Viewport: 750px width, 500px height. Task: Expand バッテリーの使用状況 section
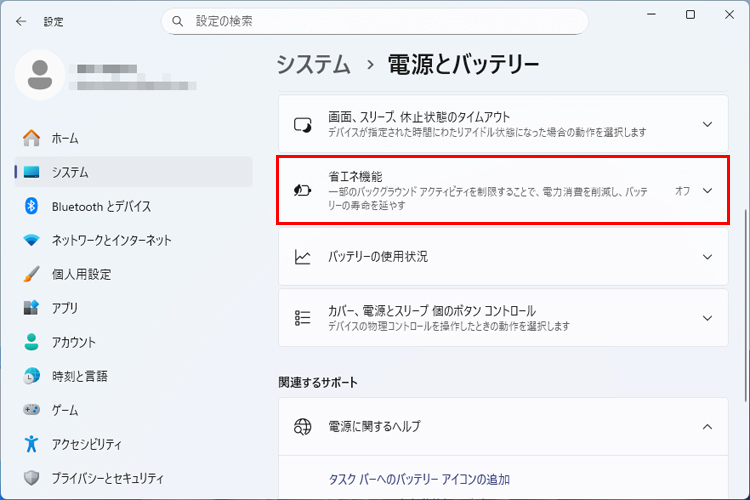707,257
